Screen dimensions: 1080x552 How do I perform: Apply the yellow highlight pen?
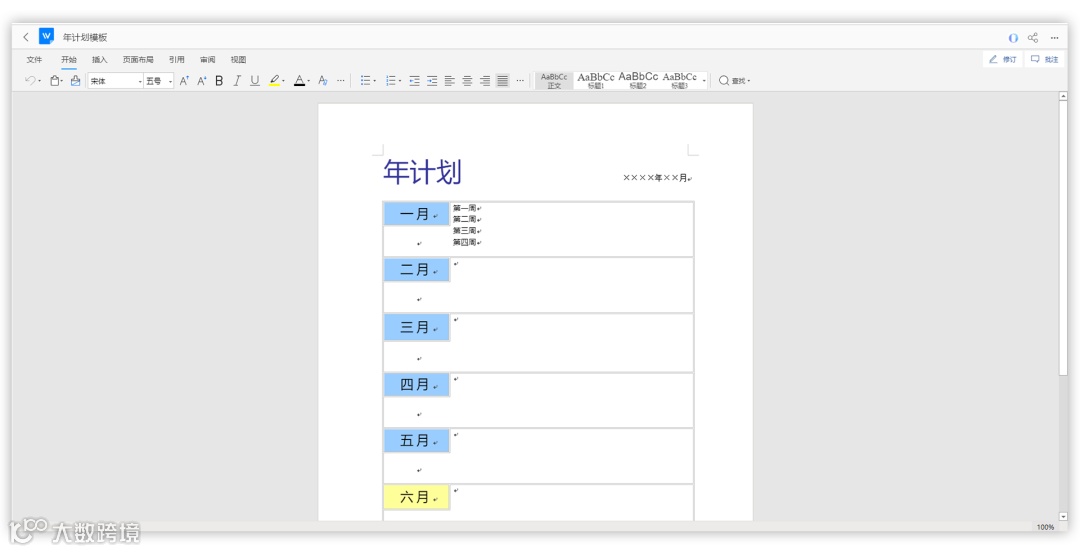(274, 81)
